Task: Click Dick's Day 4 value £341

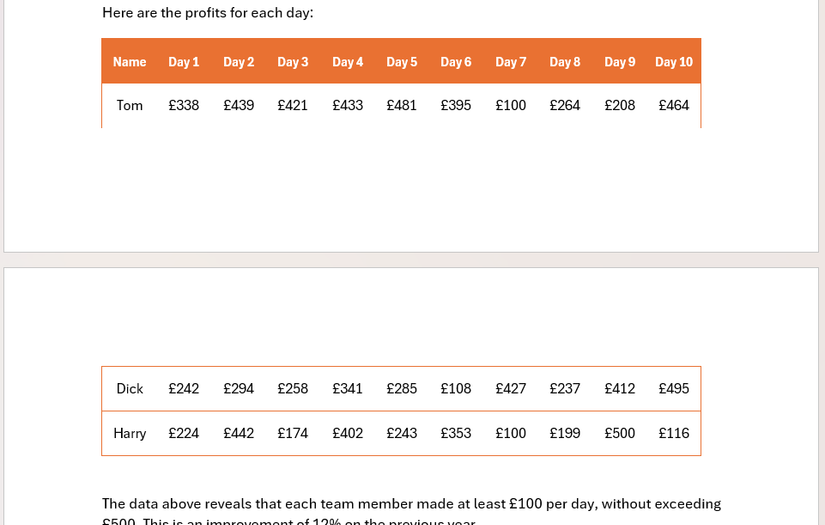Action: pos(347,389)
